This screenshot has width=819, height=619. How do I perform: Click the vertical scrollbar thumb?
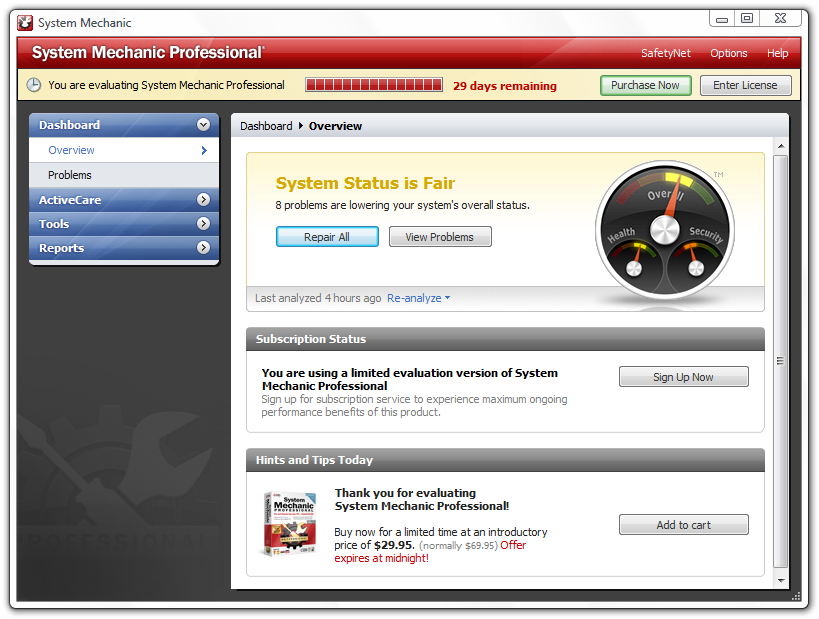tap(780, 361)
